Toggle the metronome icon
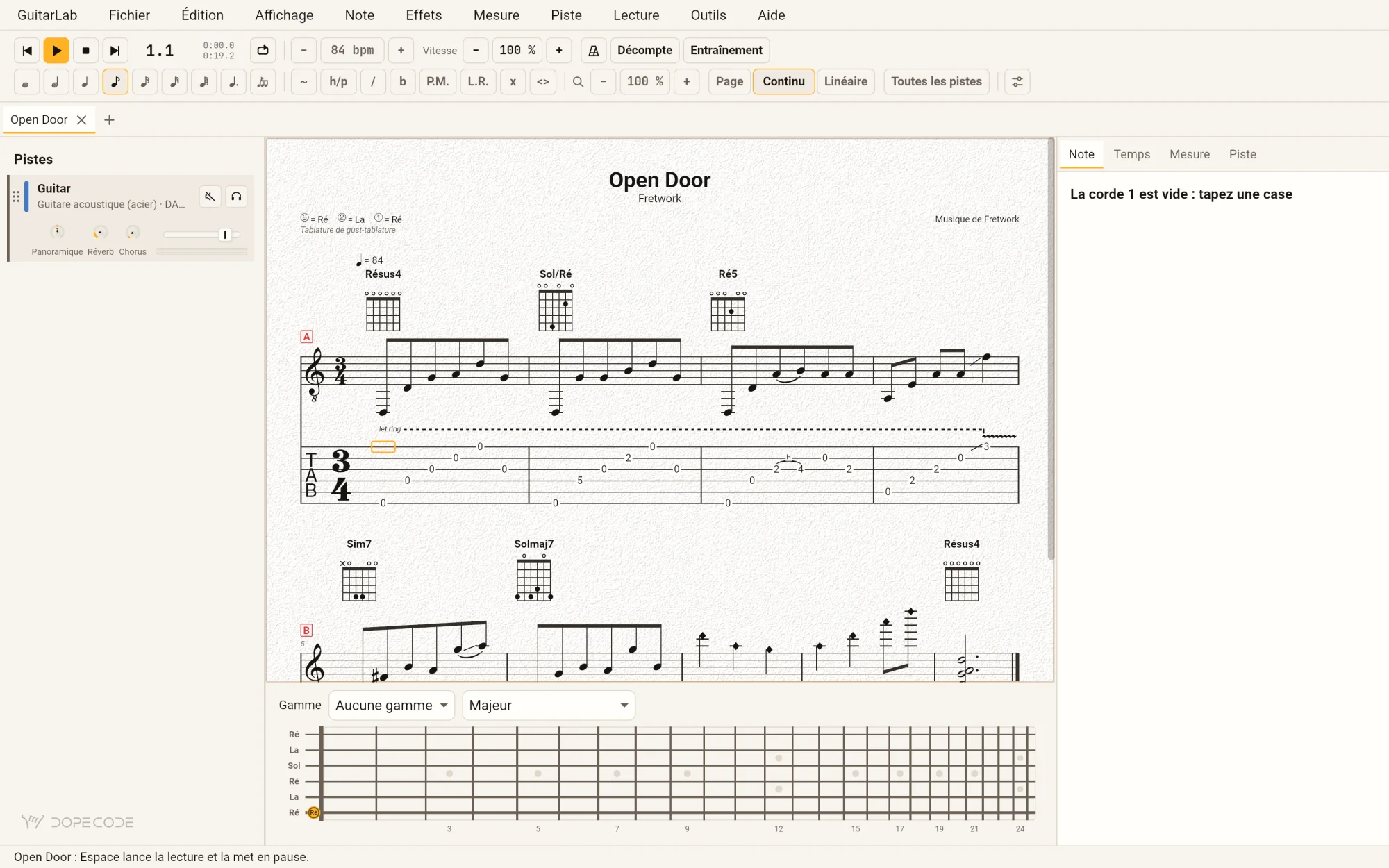The height and width of the screenshot is (868, 1389). pyautogui.click(x=594, y=51)
